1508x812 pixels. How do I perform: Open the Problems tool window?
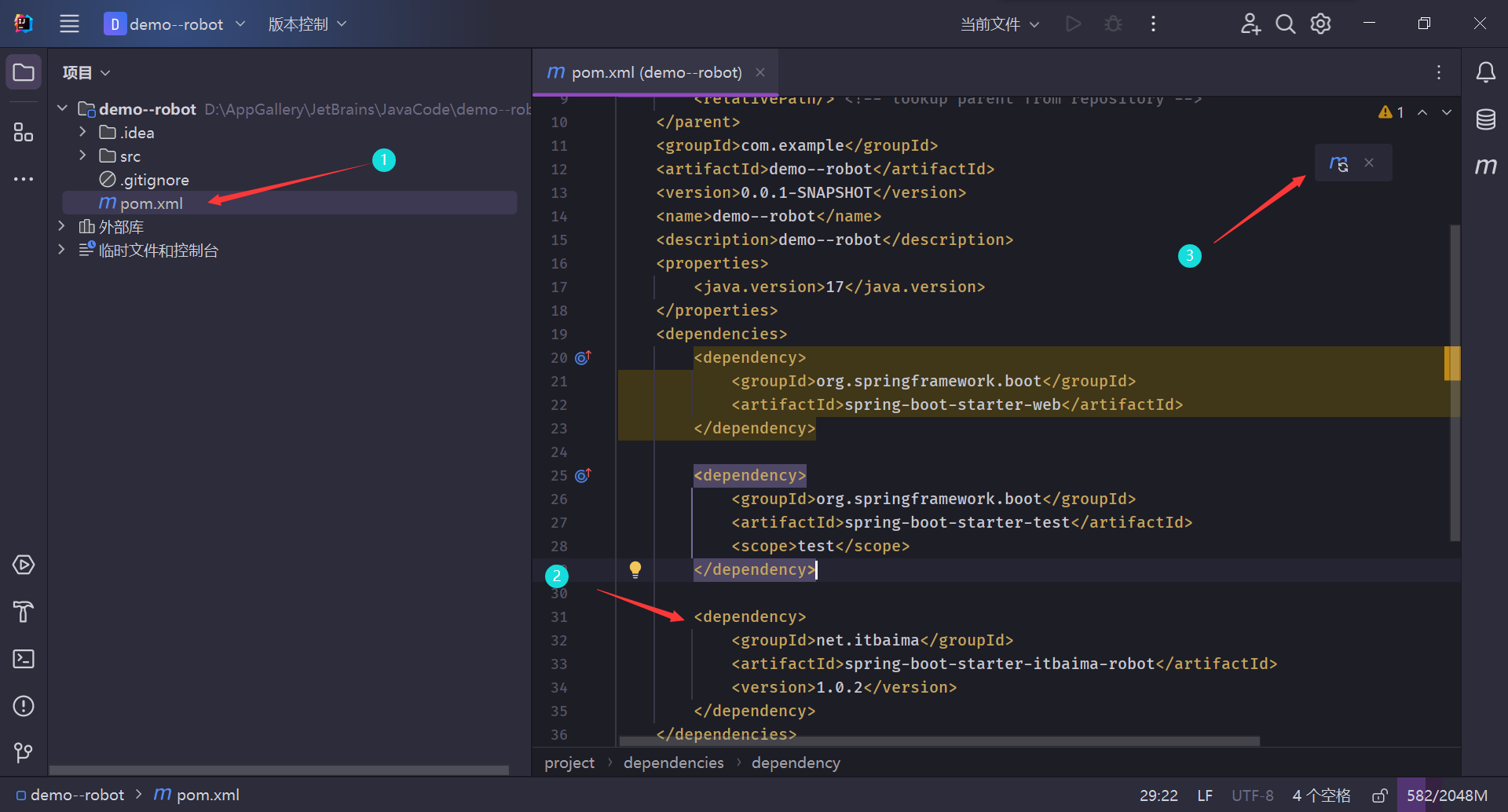24,706
